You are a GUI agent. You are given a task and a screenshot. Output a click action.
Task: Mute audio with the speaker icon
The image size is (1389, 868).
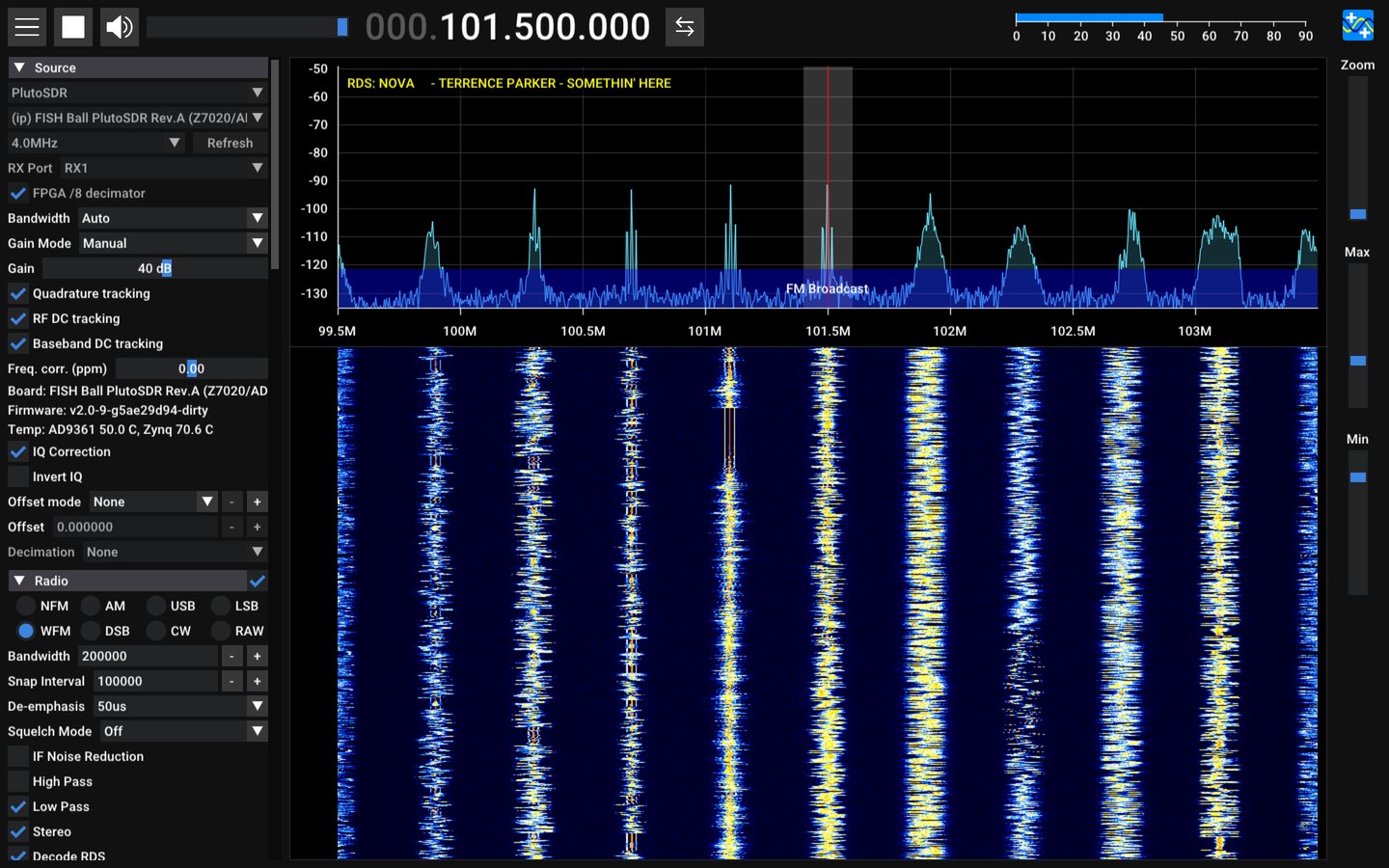click(x=120, y=27)
